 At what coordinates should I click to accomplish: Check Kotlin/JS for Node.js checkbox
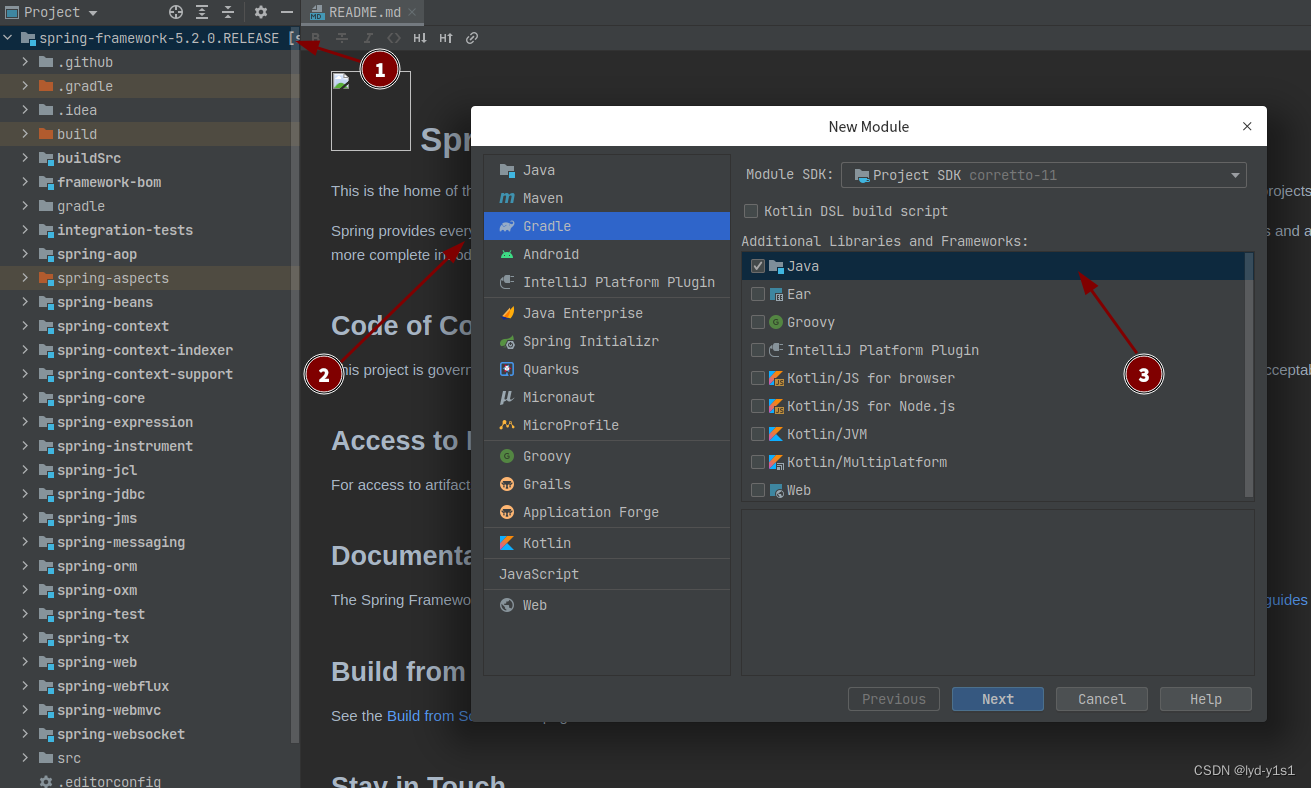(x=758, y=406)
